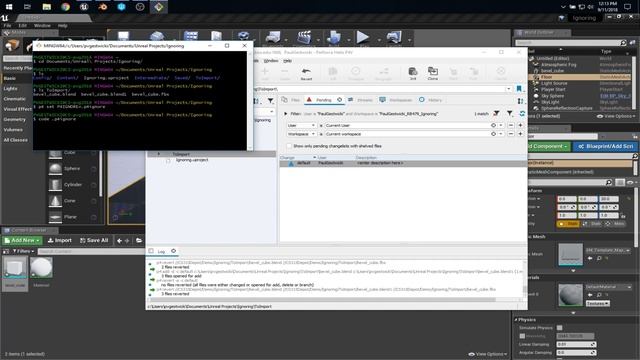Image resolution: width=640 pixels, height=360 pixels.
Task: Click the Paint mode brush icon in the Modes panel
Action: point(28,46)
